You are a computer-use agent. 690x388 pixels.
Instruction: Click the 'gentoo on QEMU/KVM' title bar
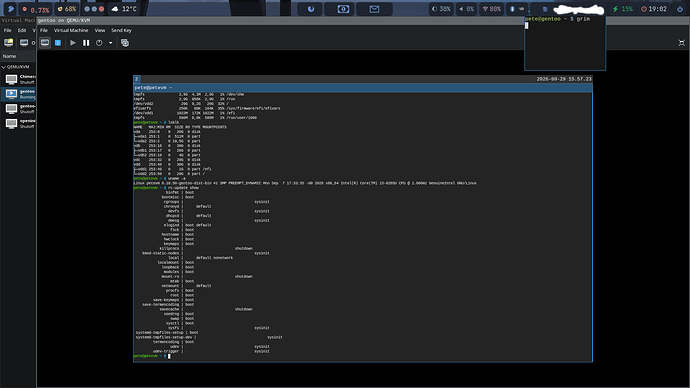pos(363,20)
